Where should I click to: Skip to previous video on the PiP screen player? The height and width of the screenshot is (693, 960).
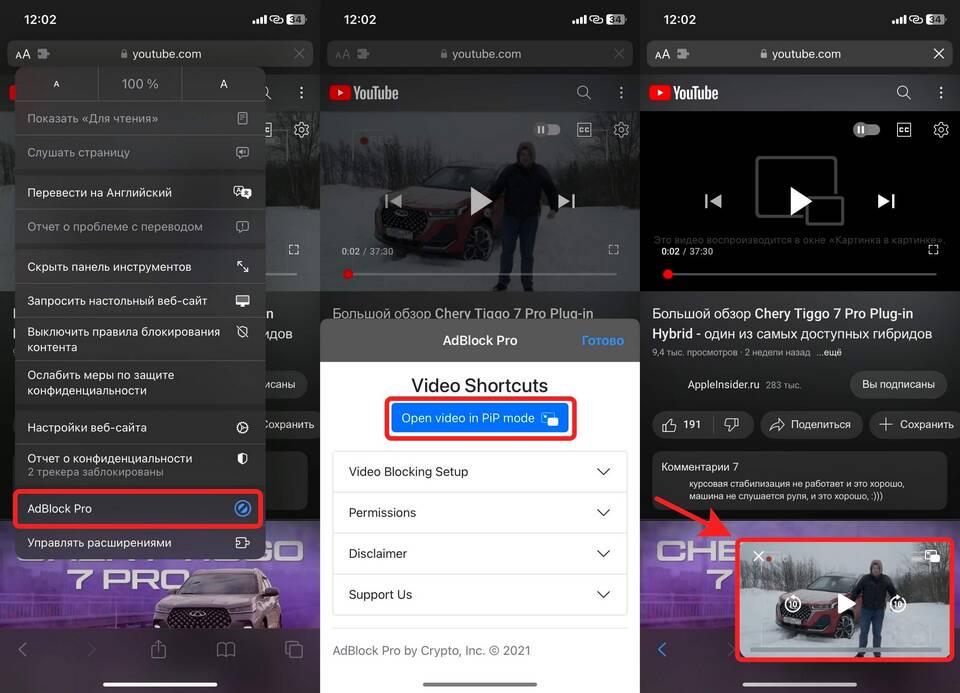pos(713,201)
